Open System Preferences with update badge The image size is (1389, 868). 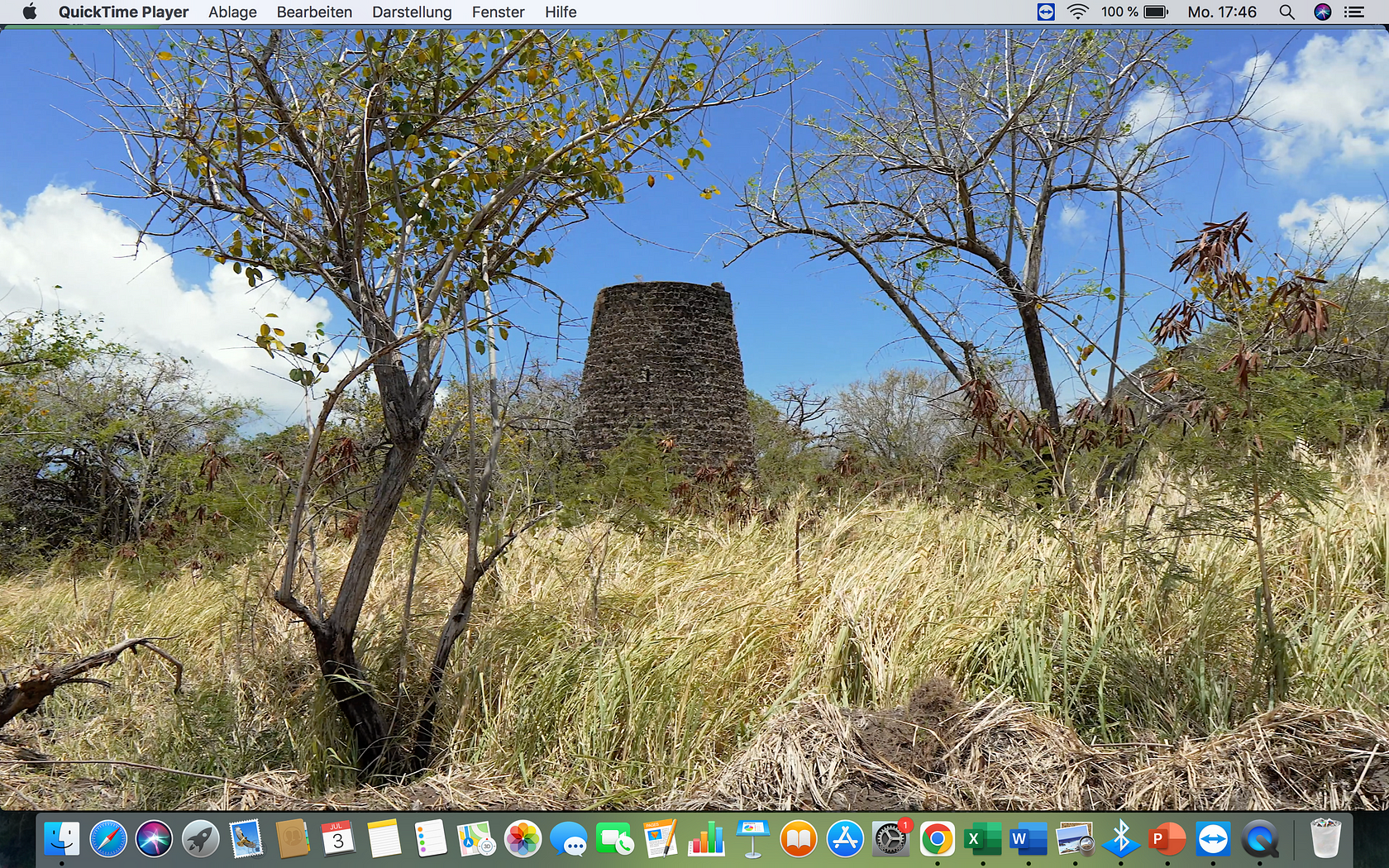pos(890,840)
